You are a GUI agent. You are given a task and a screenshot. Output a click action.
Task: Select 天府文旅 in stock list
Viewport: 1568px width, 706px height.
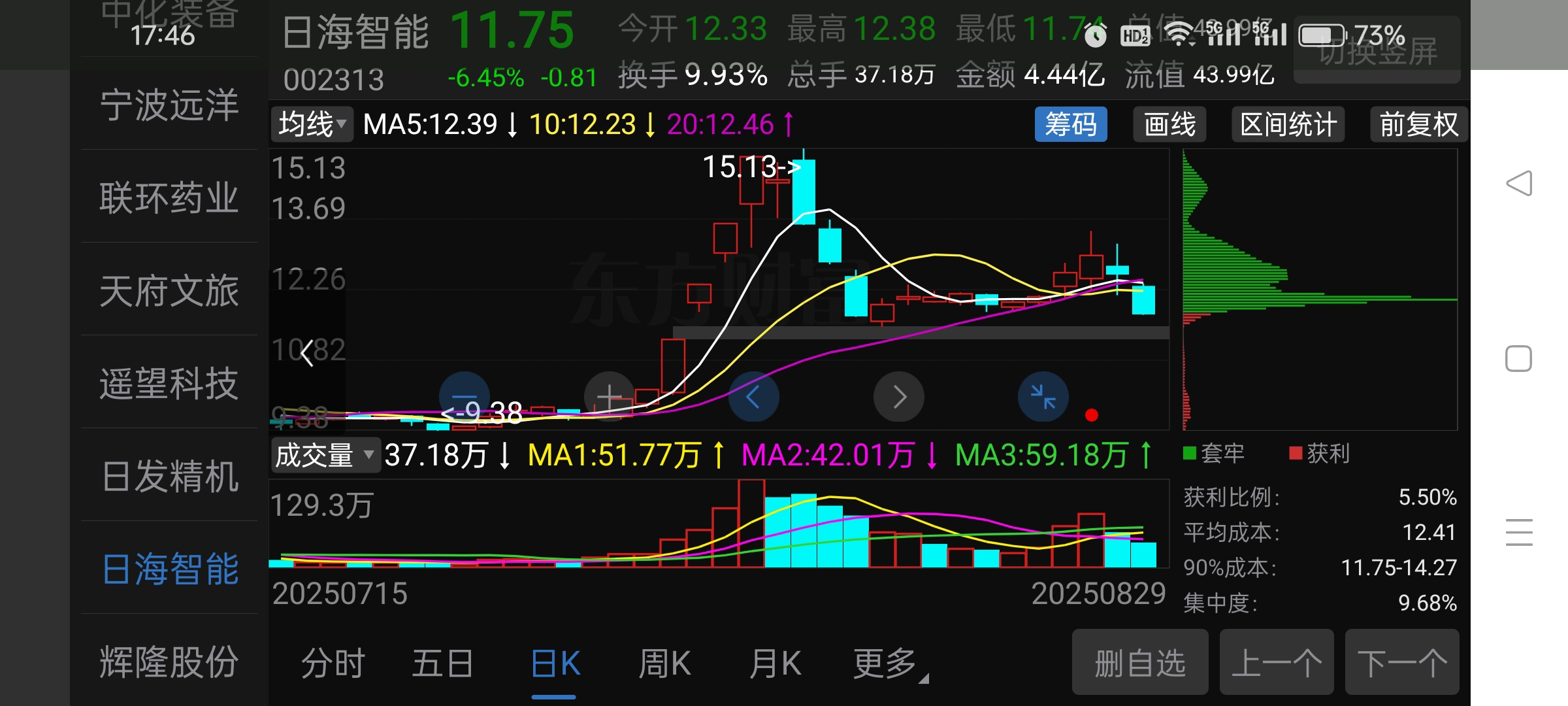(x=169, y=290)
